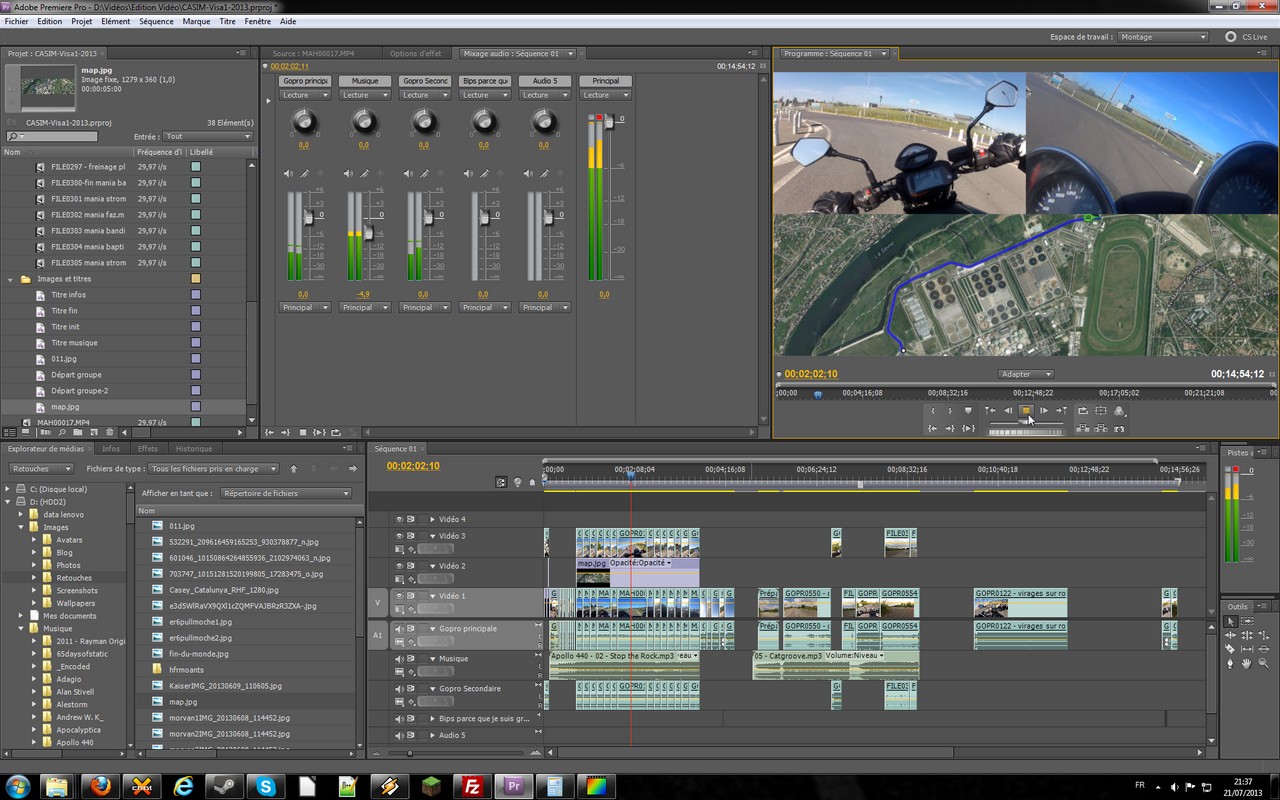Click the program timecode 00;02;02;10
1280x800 pixels.
tap(811, 374)
